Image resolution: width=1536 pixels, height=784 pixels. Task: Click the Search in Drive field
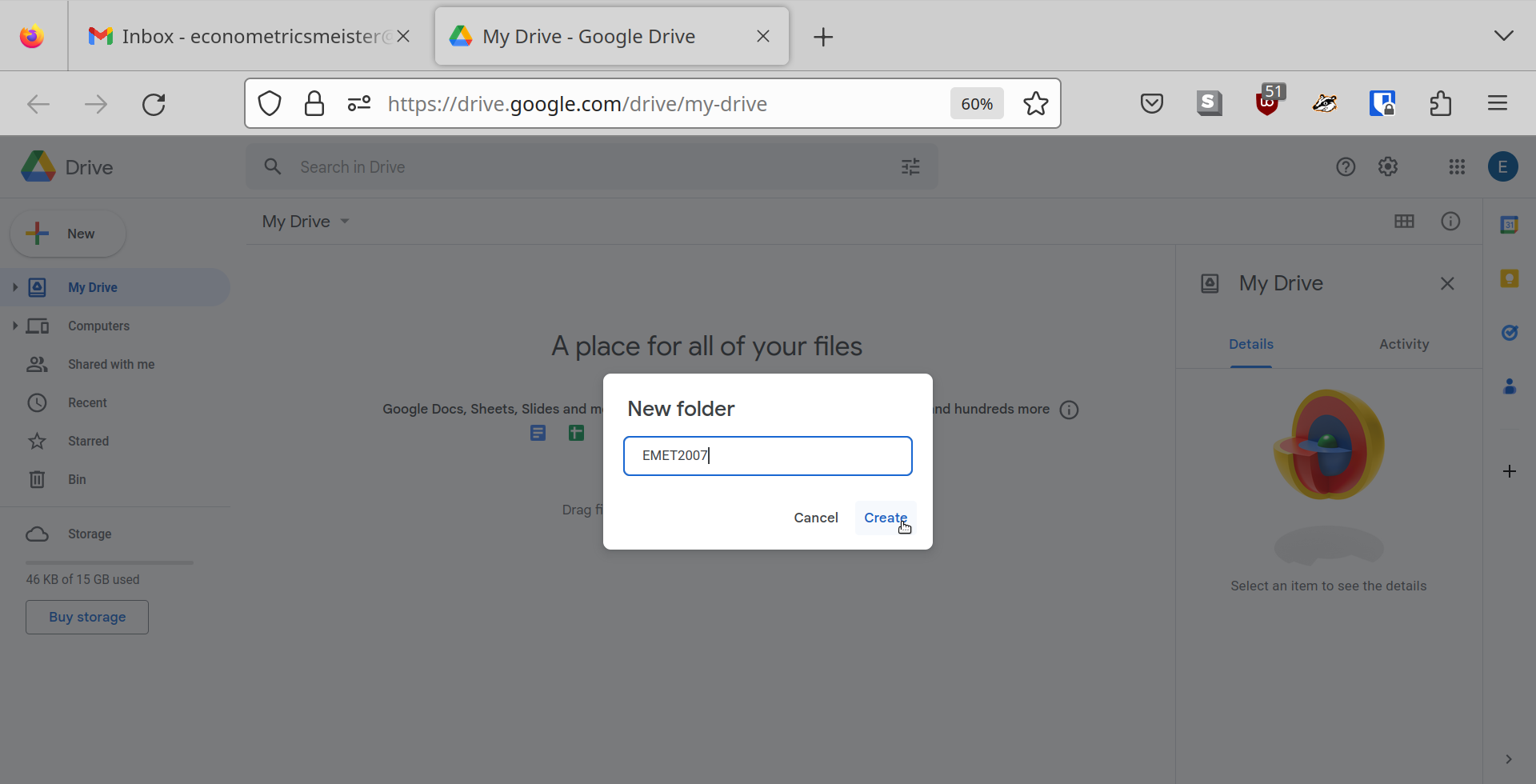tap(592, 167)
